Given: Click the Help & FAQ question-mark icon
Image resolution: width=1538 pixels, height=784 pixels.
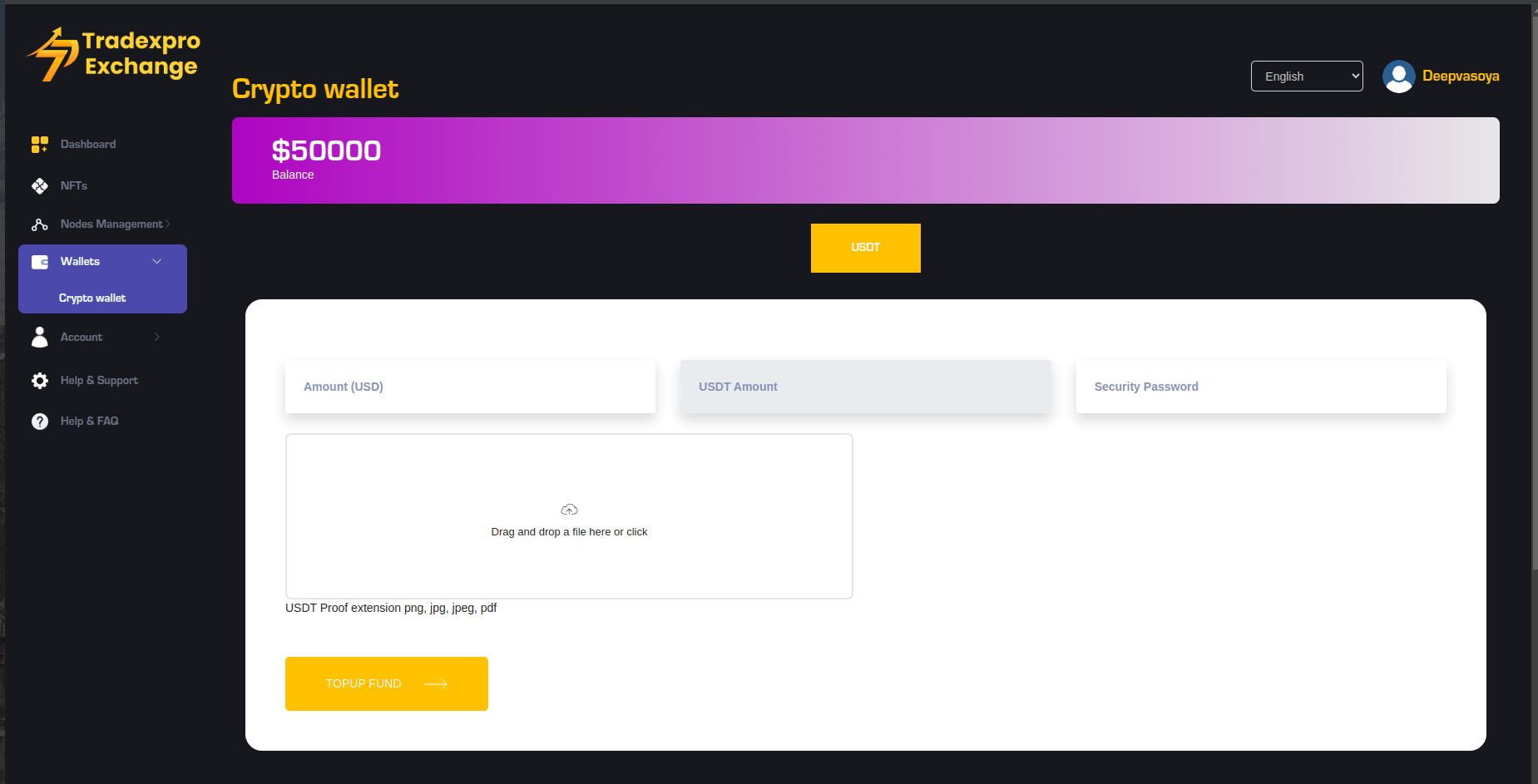Looking at the screenshot, I should click(40, 422).
